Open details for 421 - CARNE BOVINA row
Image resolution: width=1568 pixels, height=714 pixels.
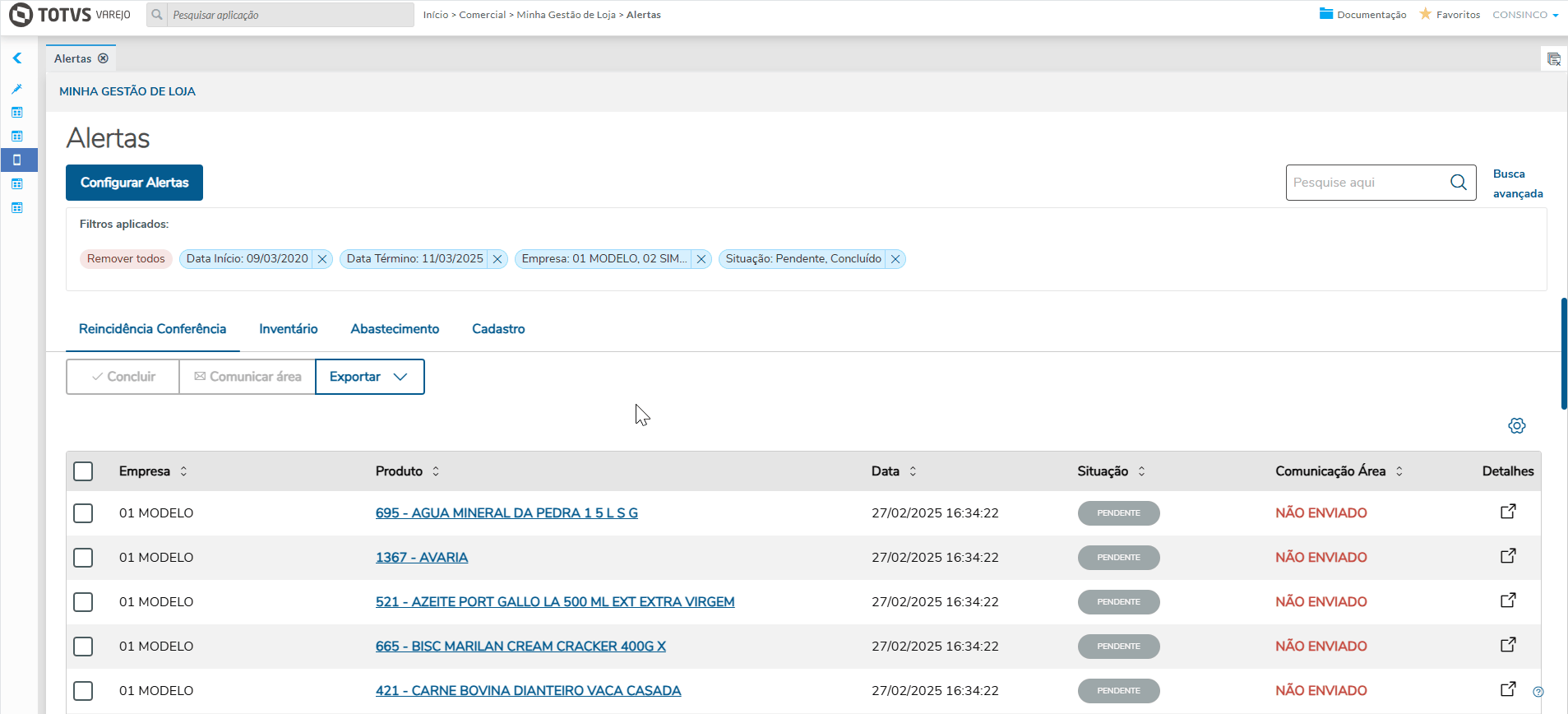(x=1508, y=689)
